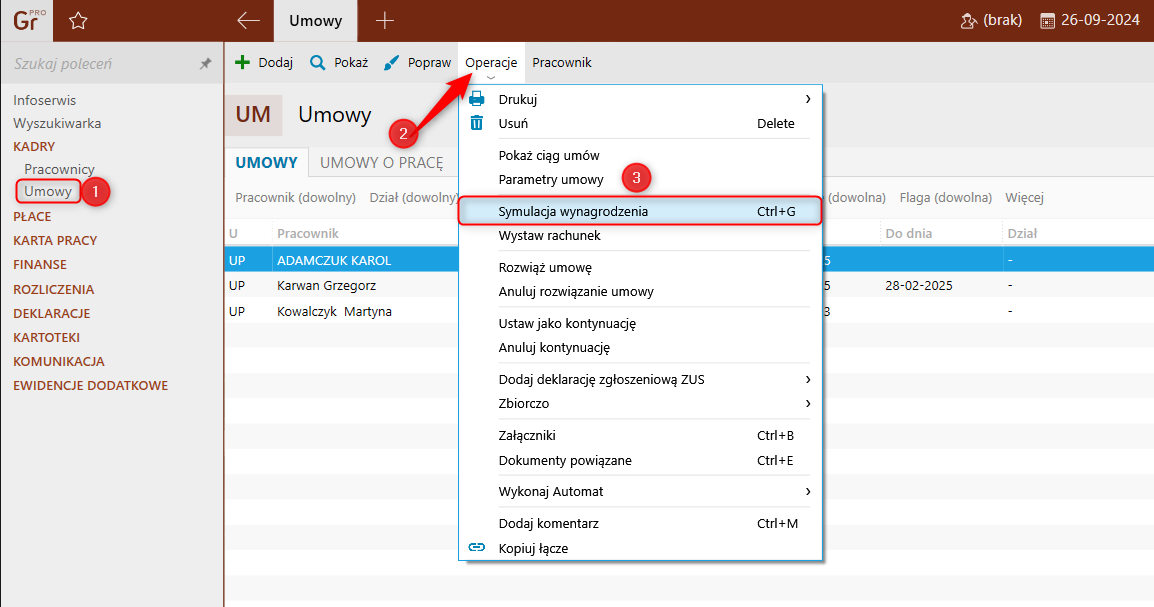Open Umowy under KADRY

click(48, 191)
